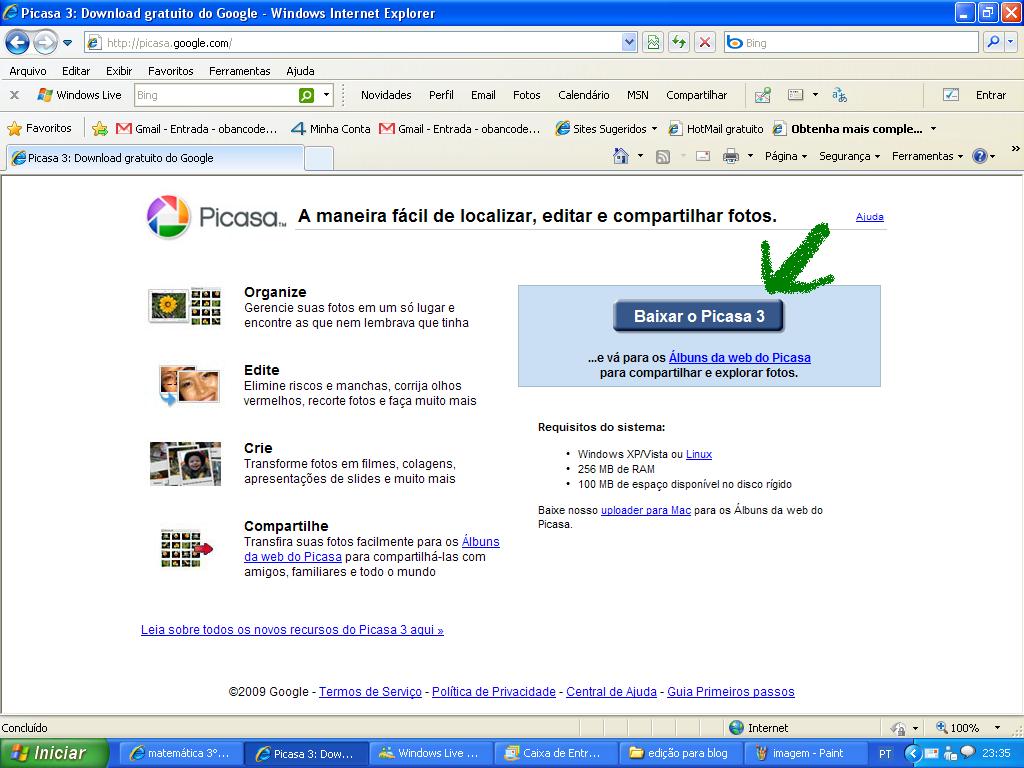Click the Refresh page icon

pos(679,43)
